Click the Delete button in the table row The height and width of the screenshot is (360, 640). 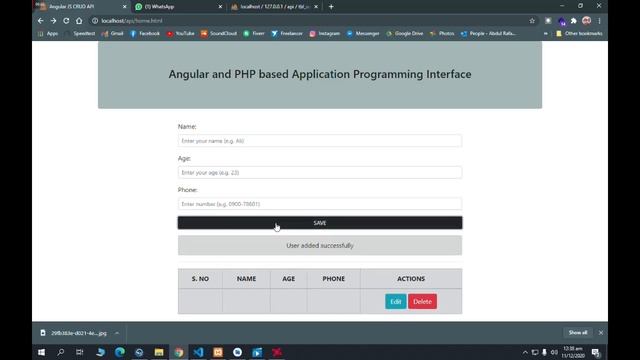click(x=422, y=302)
